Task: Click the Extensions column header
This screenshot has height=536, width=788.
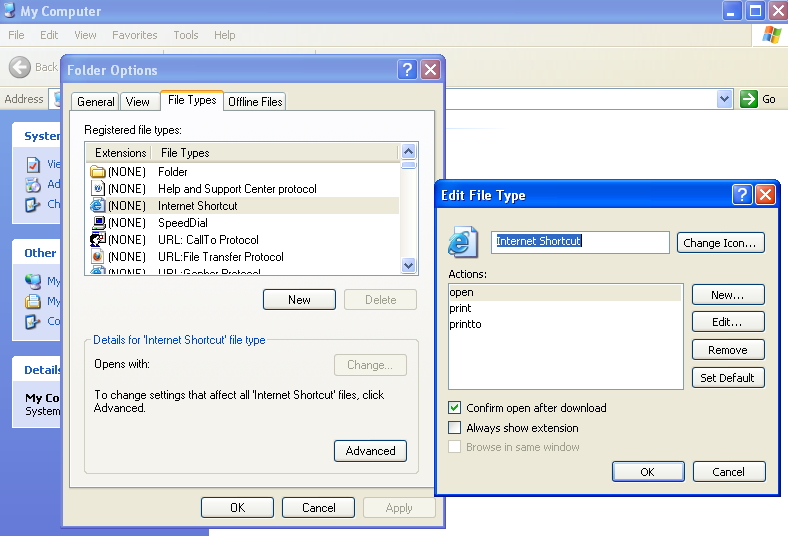Action: 120,153
